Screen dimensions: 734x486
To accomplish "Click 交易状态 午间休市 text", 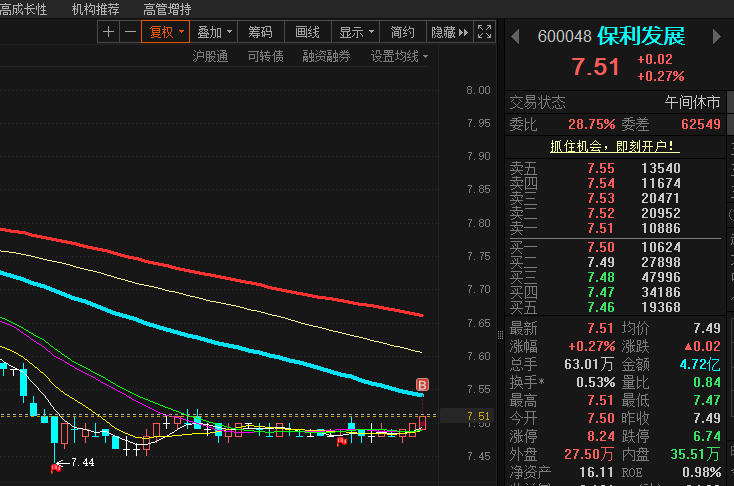I will pos(692,102).
